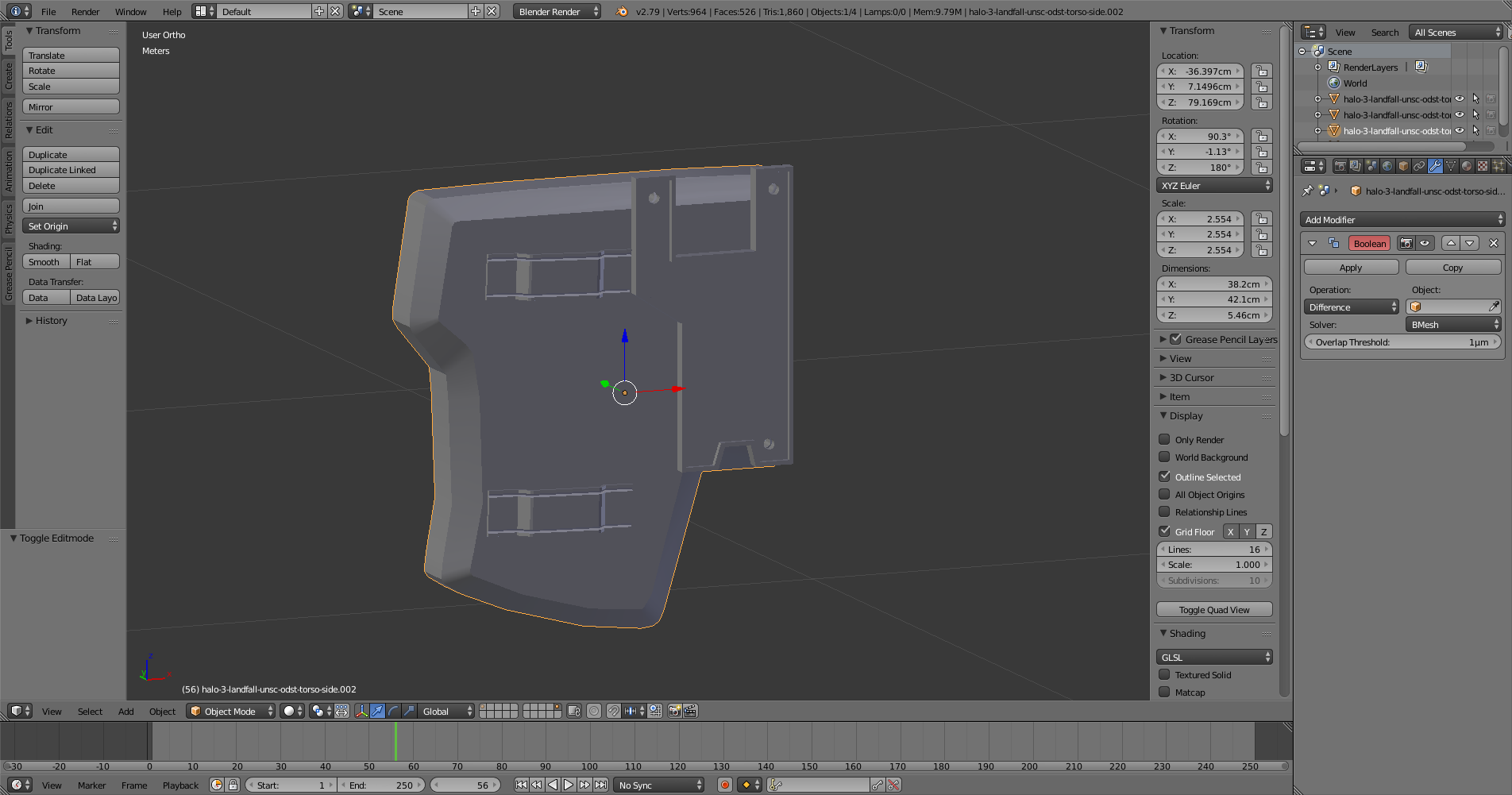Jump to first frame in timeline
This screenshot has height=795, width=1512.
pos(521,785)
